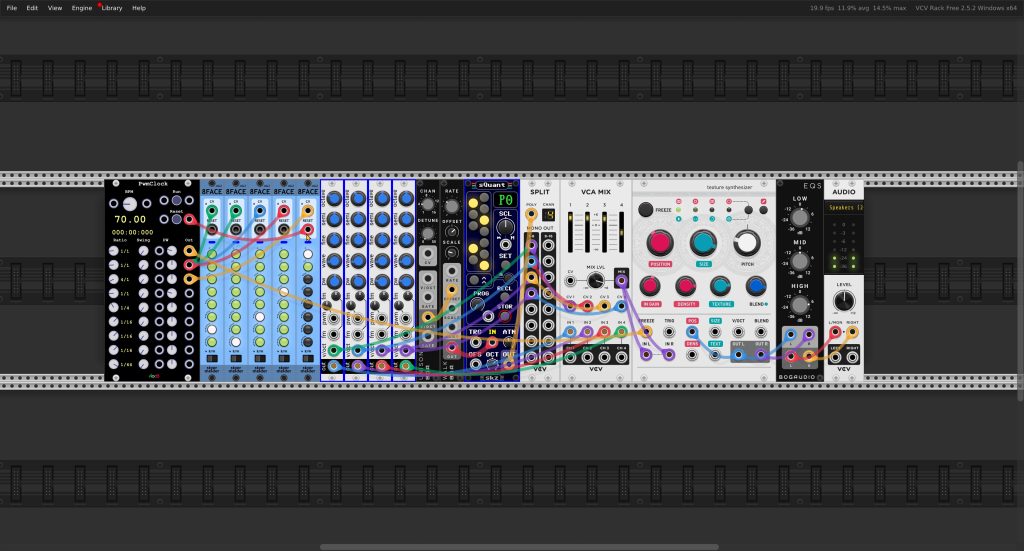1024x551 pixels.
Task: Open the Edit menu
Action: tap(32, 8)
